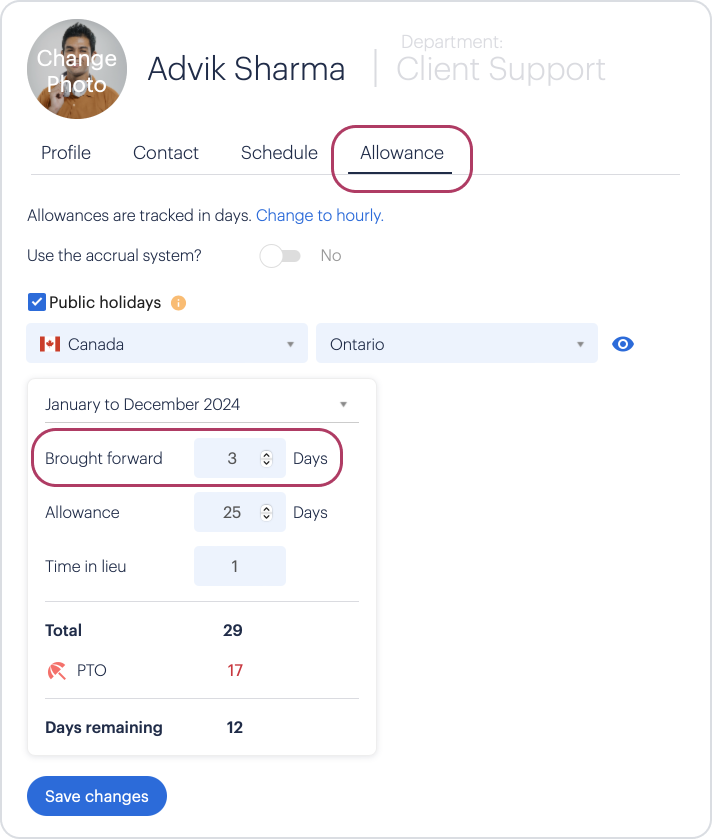The height and width of the screenshot is (839, 712).
Task: Click the eye icon to view holidays
Action: pos(623,344)
